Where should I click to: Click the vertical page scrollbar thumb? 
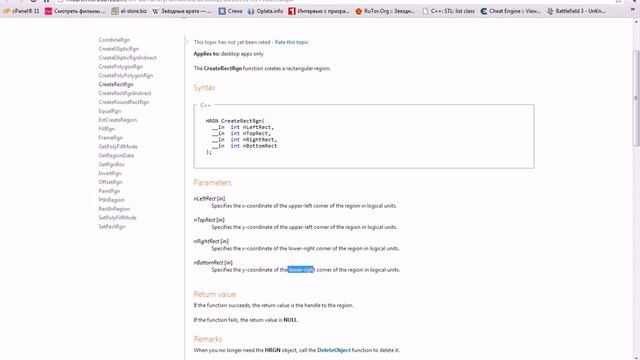coord(636,97)
